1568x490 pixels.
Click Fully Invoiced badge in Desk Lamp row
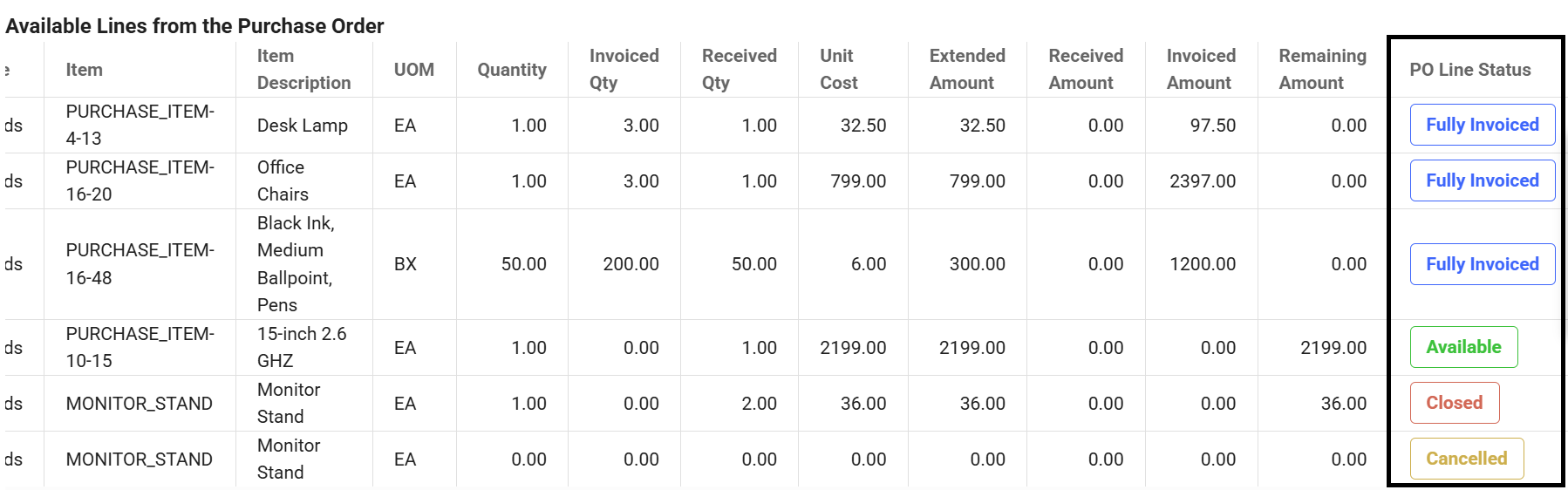1482,125
